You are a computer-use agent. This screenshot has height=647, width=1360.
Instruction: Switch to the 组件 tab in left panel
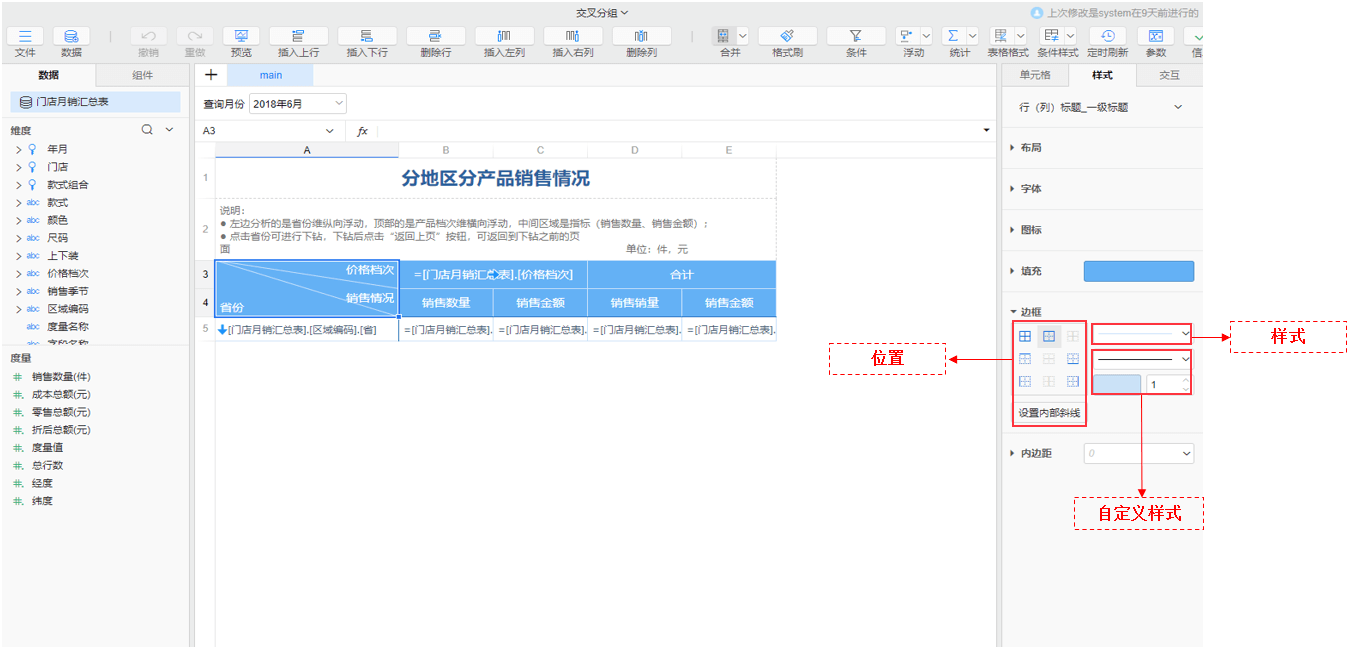pos(143,75)
